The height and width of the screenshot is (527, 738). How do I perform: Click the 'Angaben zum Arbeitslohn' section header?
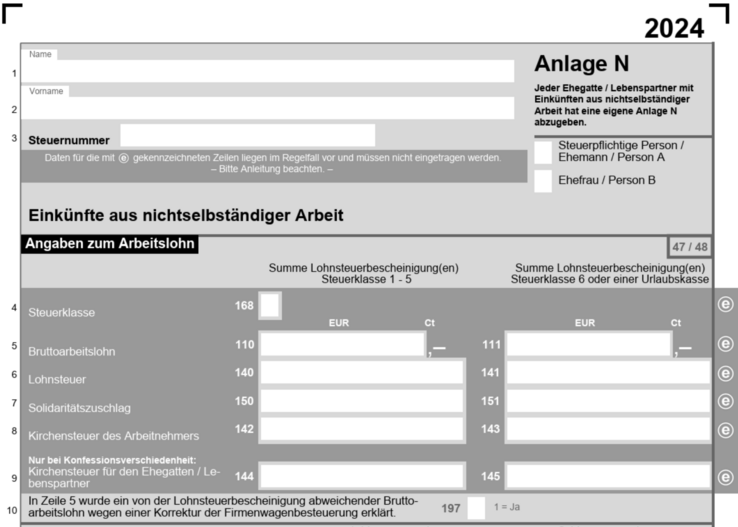coord(110,244)
